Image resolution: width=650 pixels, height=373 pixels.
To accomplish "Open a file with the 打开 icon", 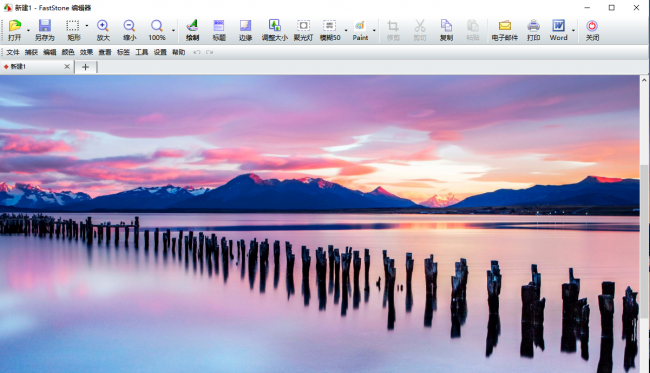I will click(15, 30).
